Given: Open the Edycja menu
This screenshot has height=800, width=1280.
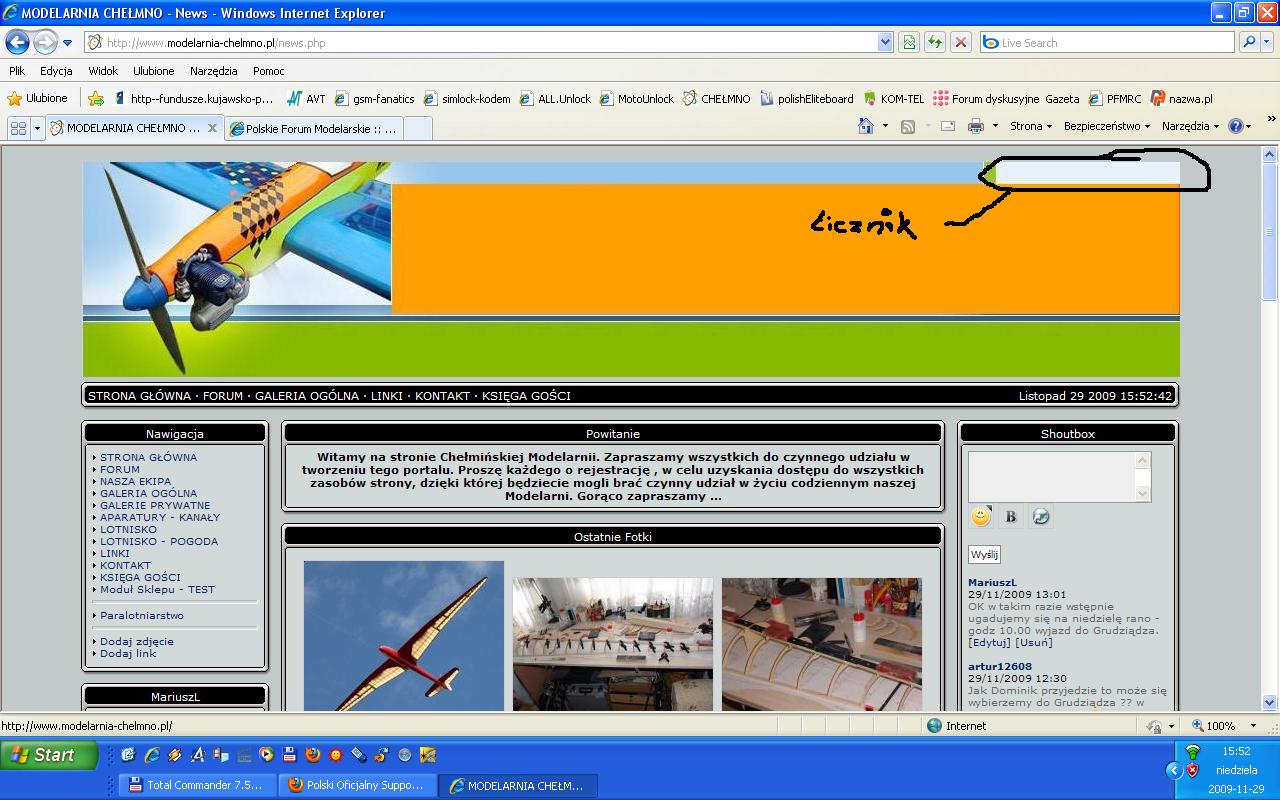Looking at the screenshot, I should (56, 71).
